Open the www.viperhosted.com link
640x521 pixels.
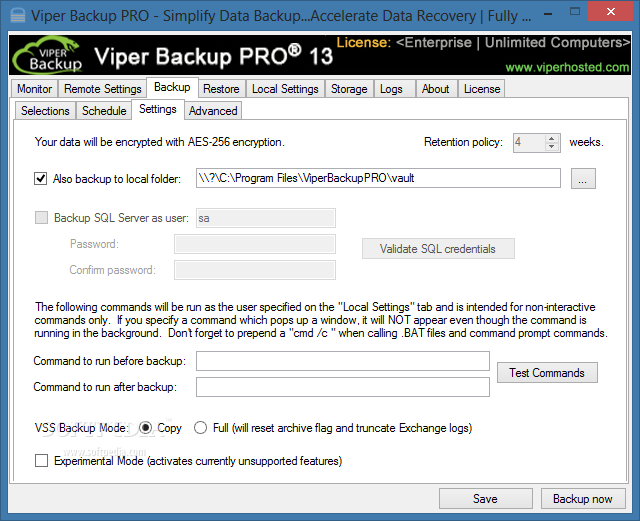pos(567,67)
